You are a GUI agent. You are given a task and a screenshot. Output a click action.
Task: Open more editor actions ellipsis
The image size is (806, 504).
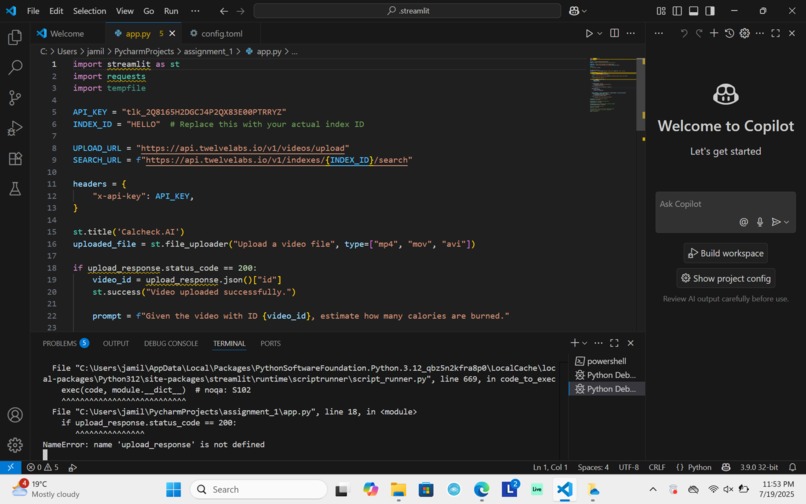631,33
